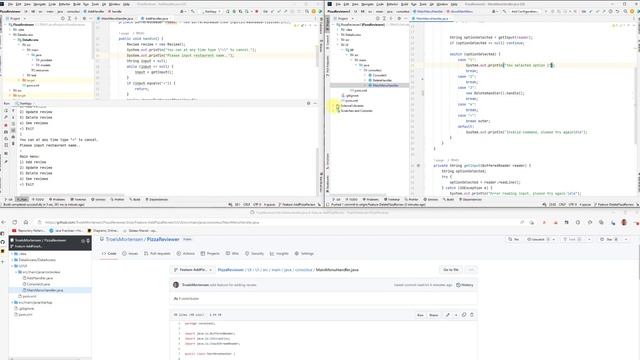Click the browser Home icon

(x=26, y=222)
